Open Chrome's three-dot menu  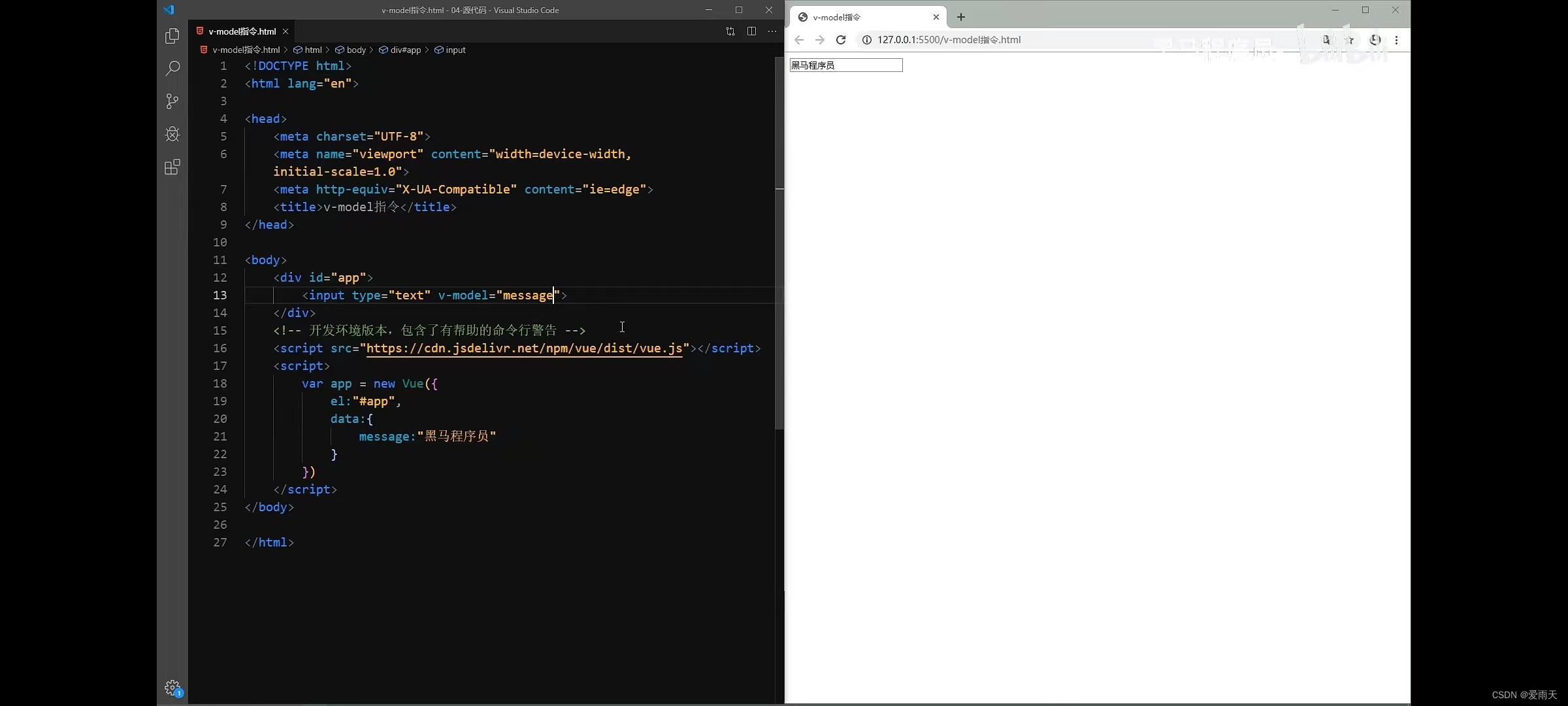tap(1396, 40)
